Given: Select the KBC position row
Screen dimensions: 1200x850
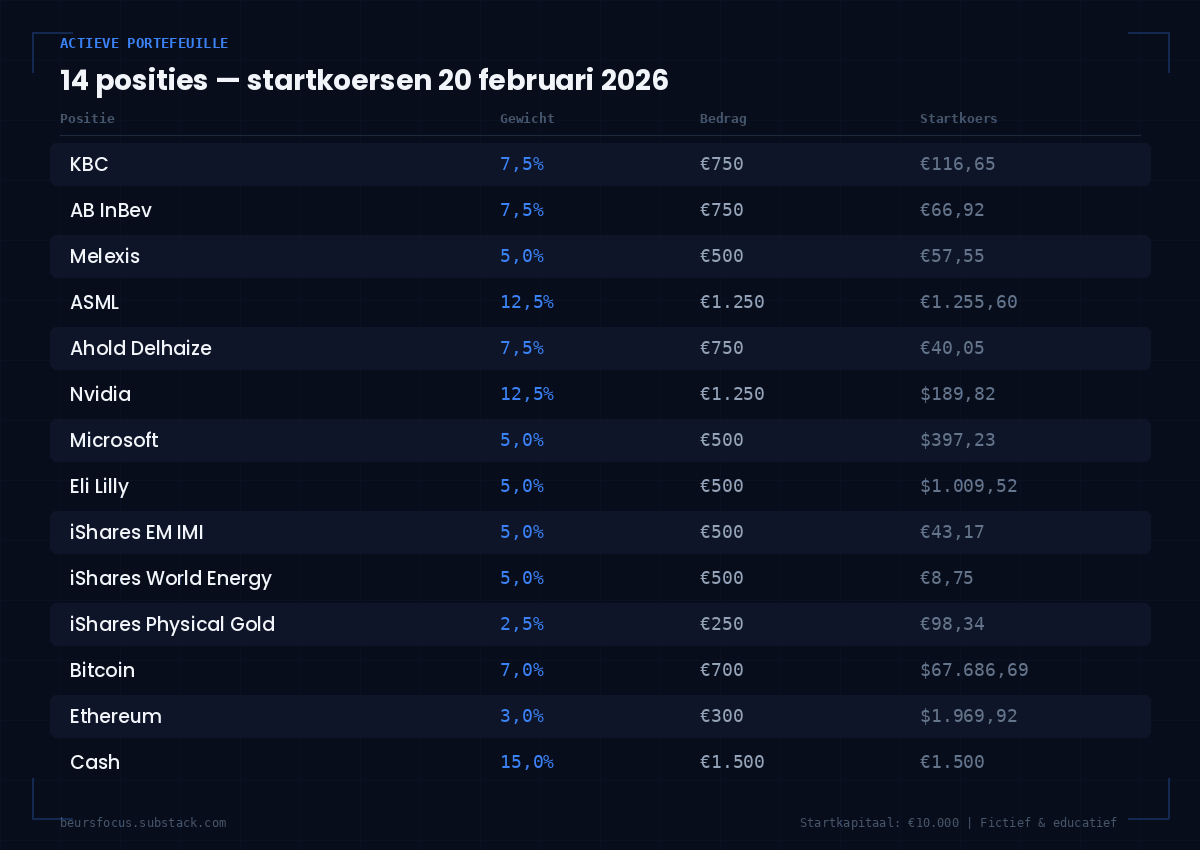Looking at the screenshot, I should click(89, 164).
